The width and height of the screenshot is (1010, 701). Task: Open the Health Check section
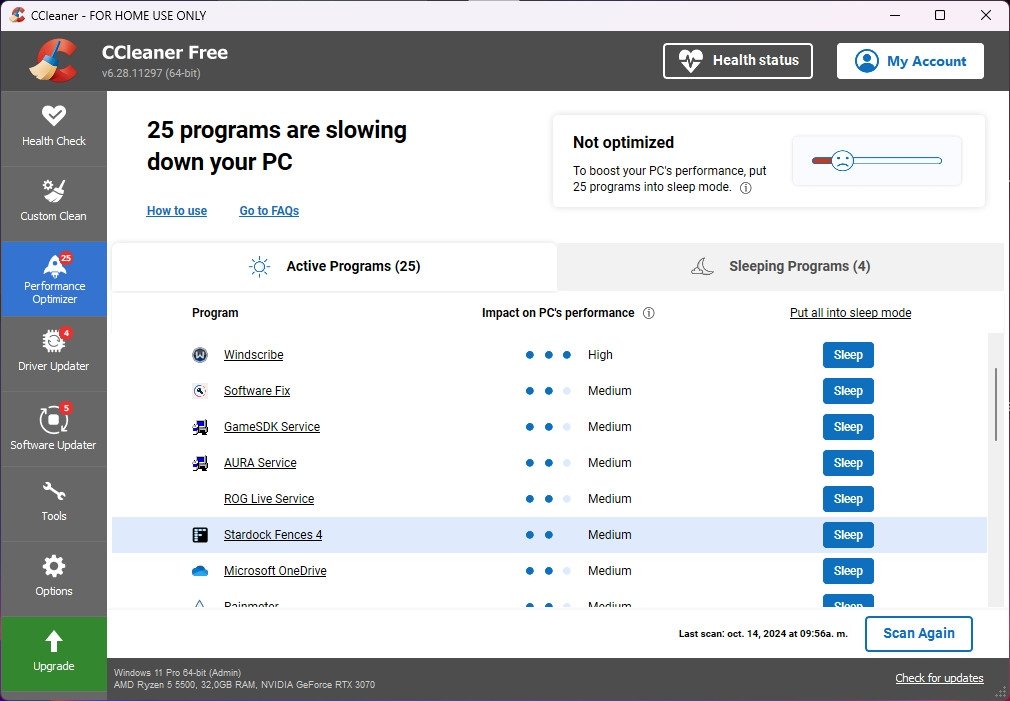53,128
